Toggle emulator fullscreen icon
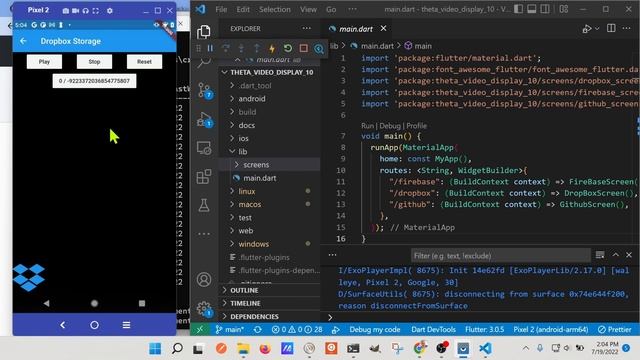Screen dimensions: 640x360 96,11
